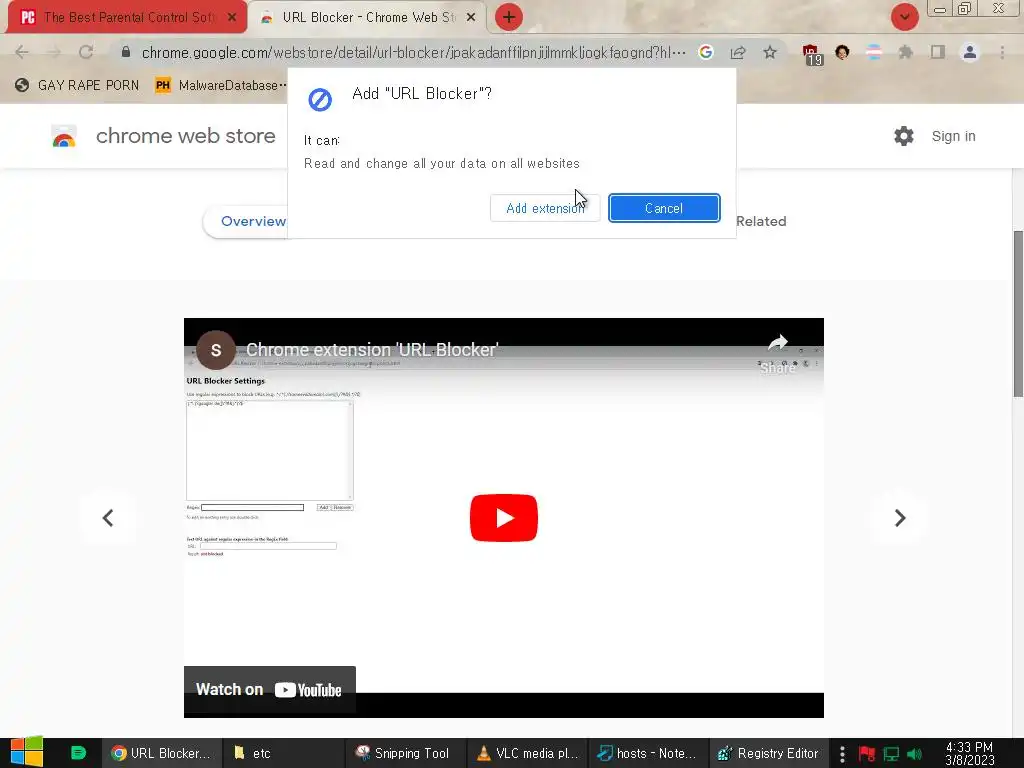Open the etc folder taskbar item

(281, 753)
